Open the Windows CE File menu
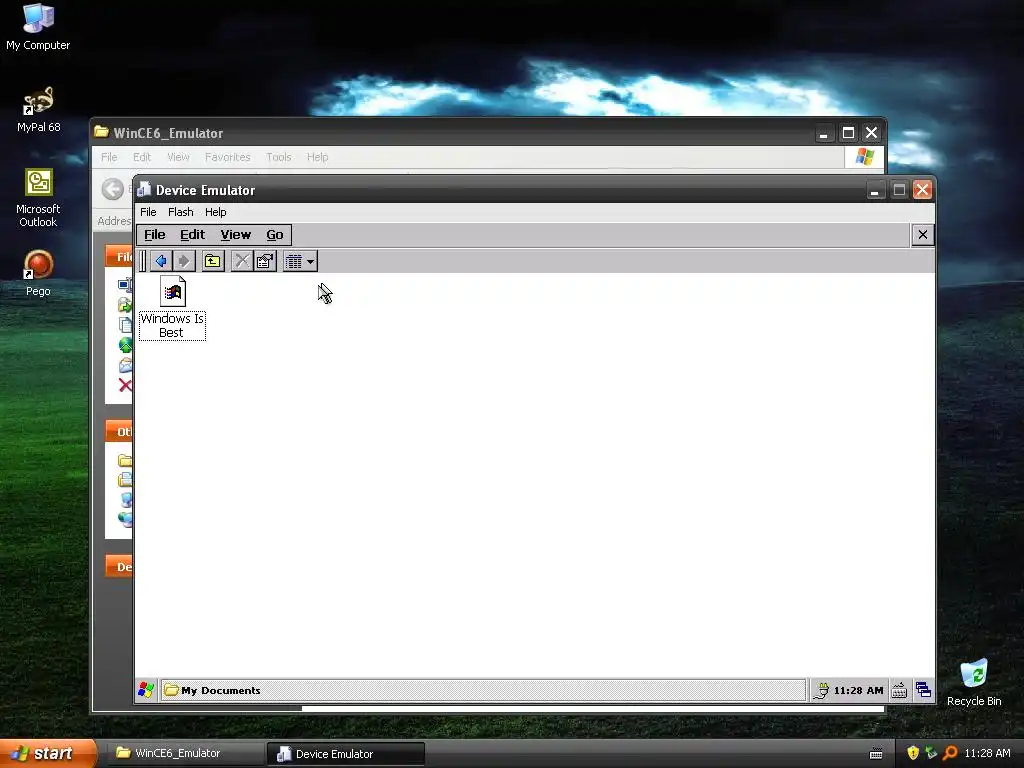 tap(155, 235)
